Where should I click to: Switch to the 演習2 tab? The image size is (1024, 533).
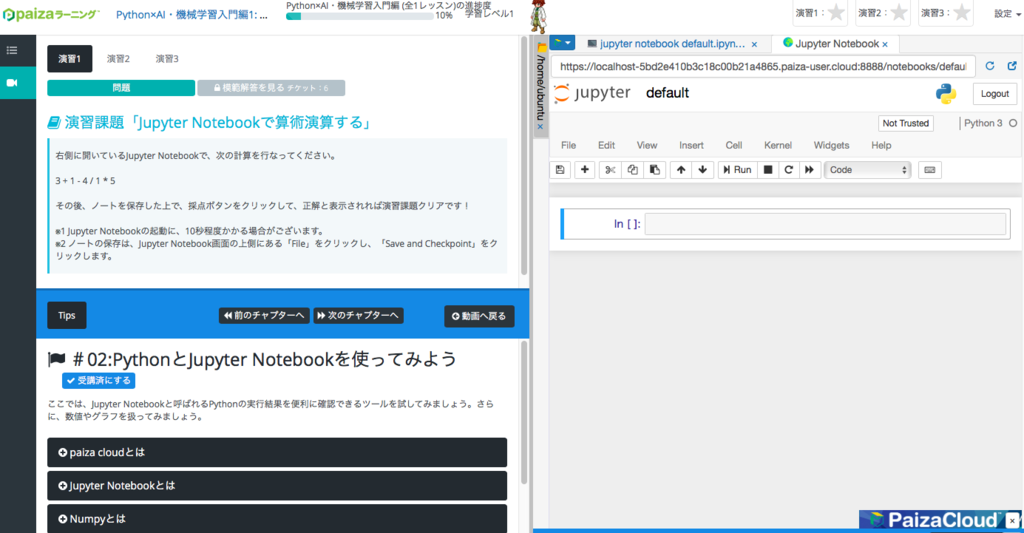point(118,59)
